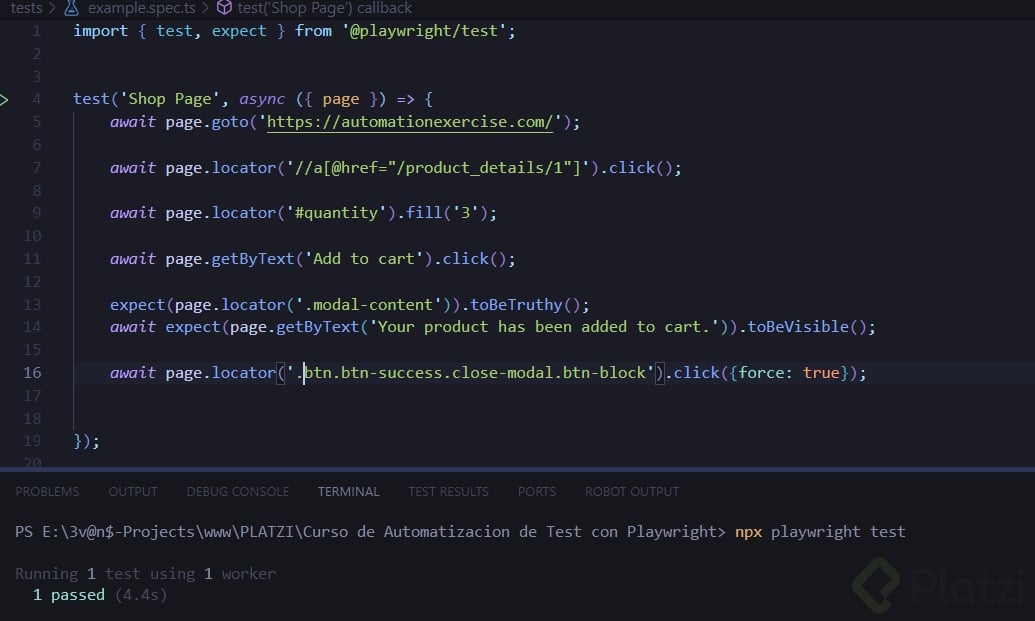Click toBeVisible on line 14

tap(797, 327)
